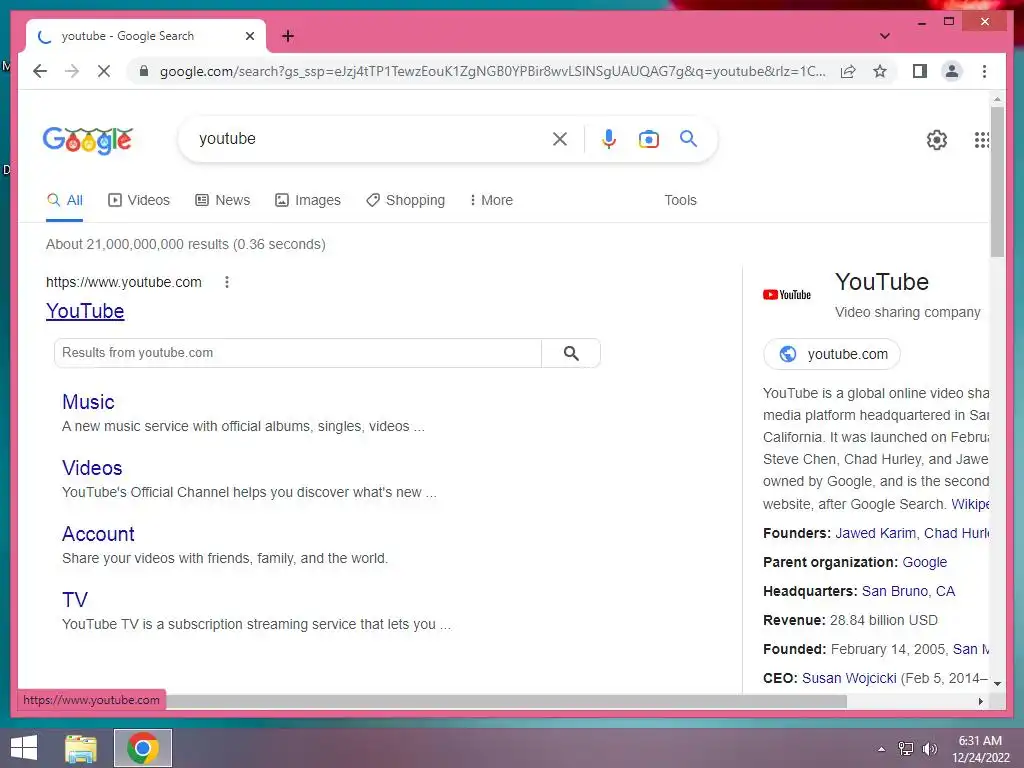
Task: Search by image with the camera lens icon
Action: coord(648,138)
